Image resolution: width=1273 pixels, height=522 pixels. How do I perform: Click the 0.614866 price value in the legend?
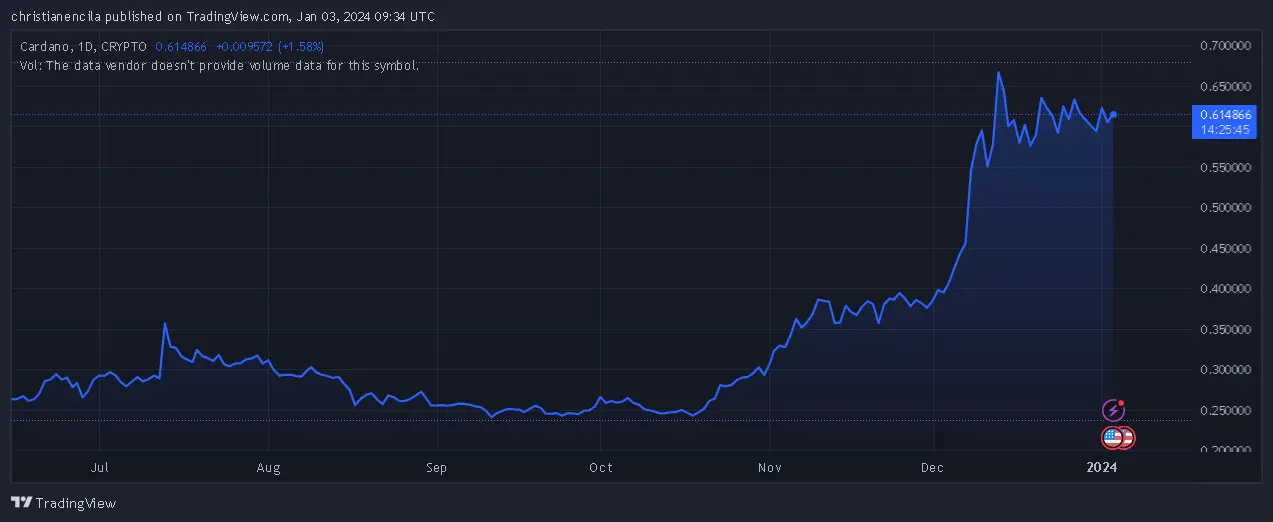point(181,47)
